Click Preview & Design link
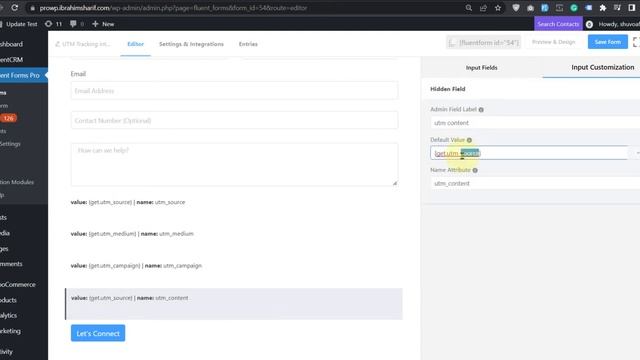The height and width of the screenshot is (360, 640). click(553, 42)
